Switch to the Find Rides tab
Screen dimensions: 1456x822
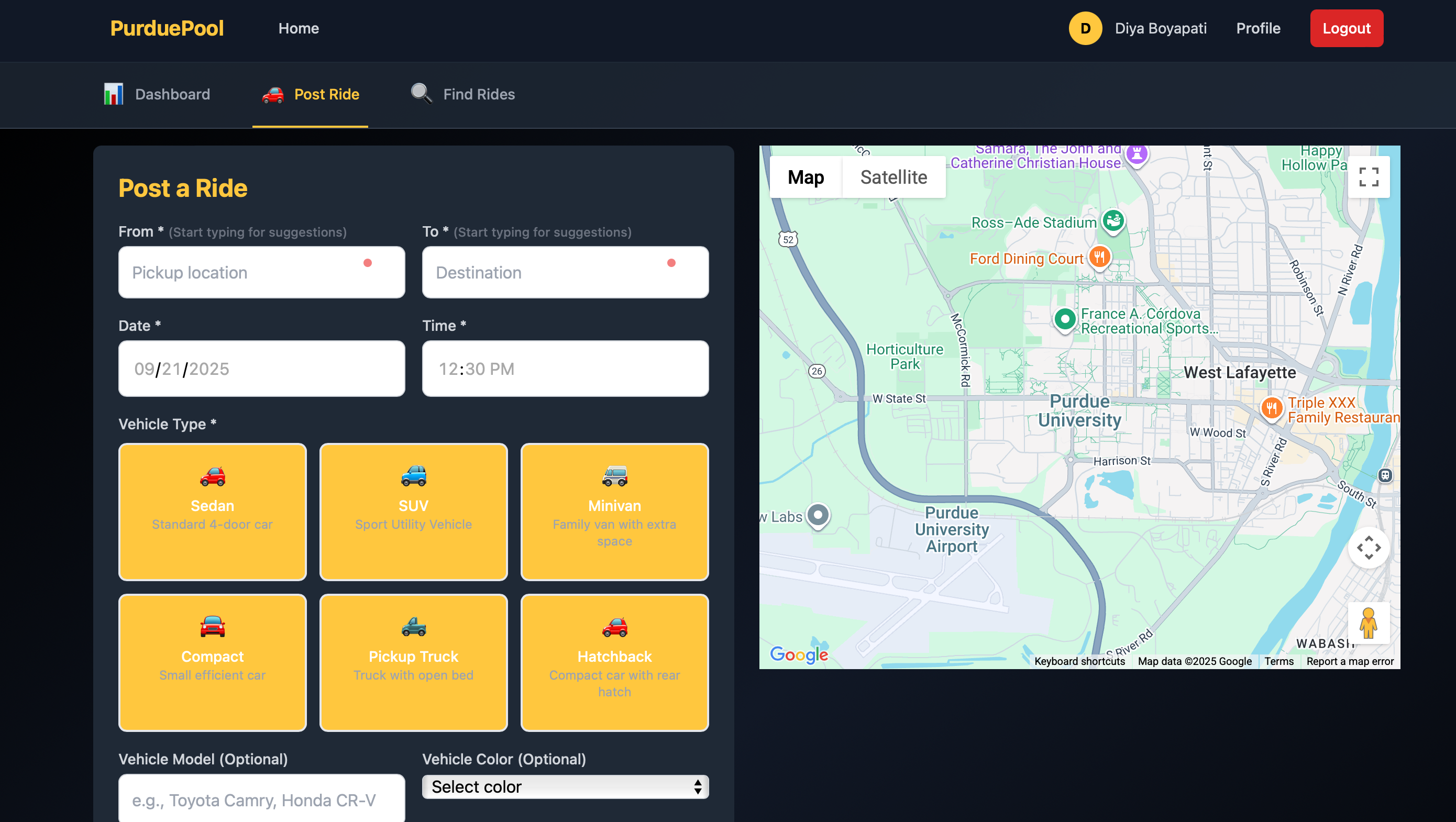coord(462,94)
